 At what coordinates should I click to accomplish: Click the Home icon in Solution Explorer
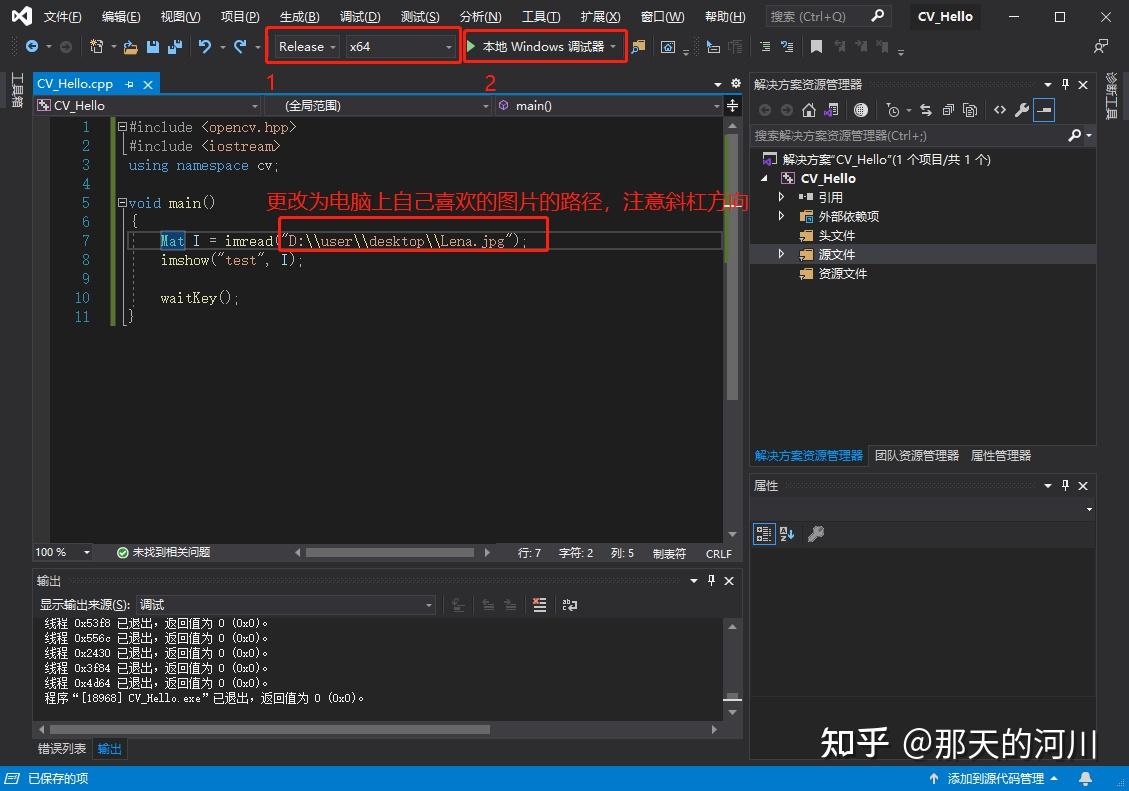(x=809, y=110)
